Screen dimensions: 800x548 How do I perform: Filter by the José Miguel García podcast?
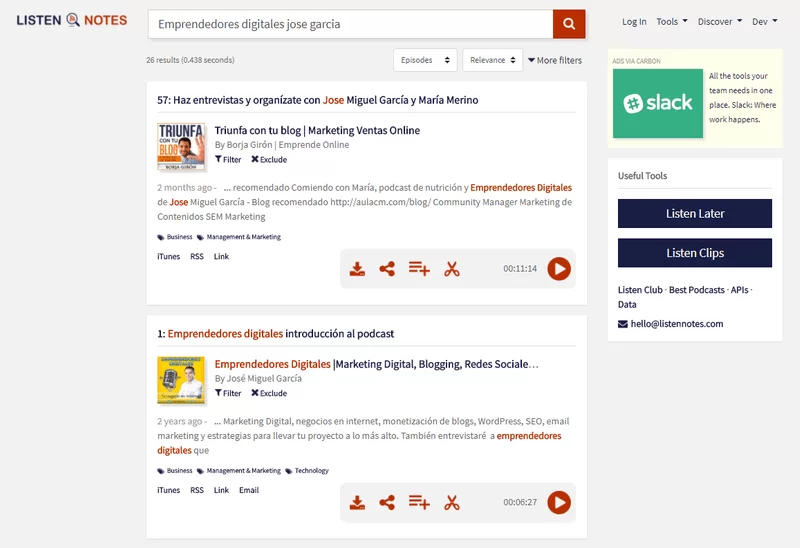click(x=228, y=393)
